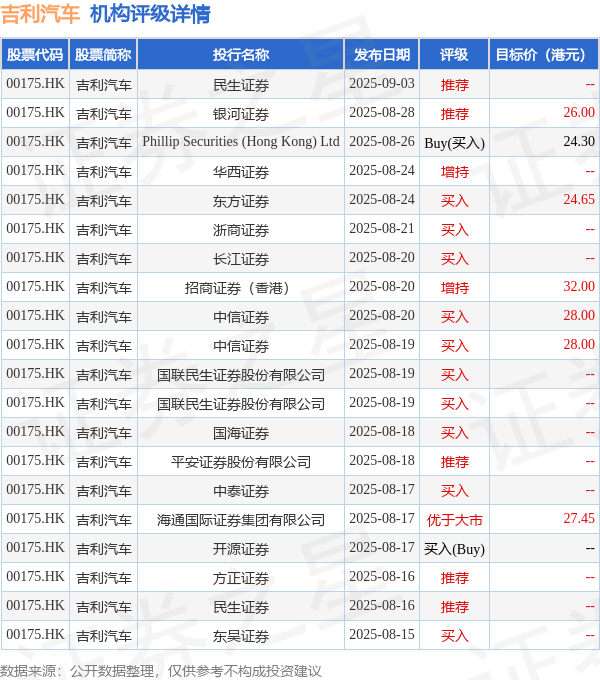Click the 评级 column header
This screenshot has height=680, width=600.
pyautogui.click(x=454, y=55)
